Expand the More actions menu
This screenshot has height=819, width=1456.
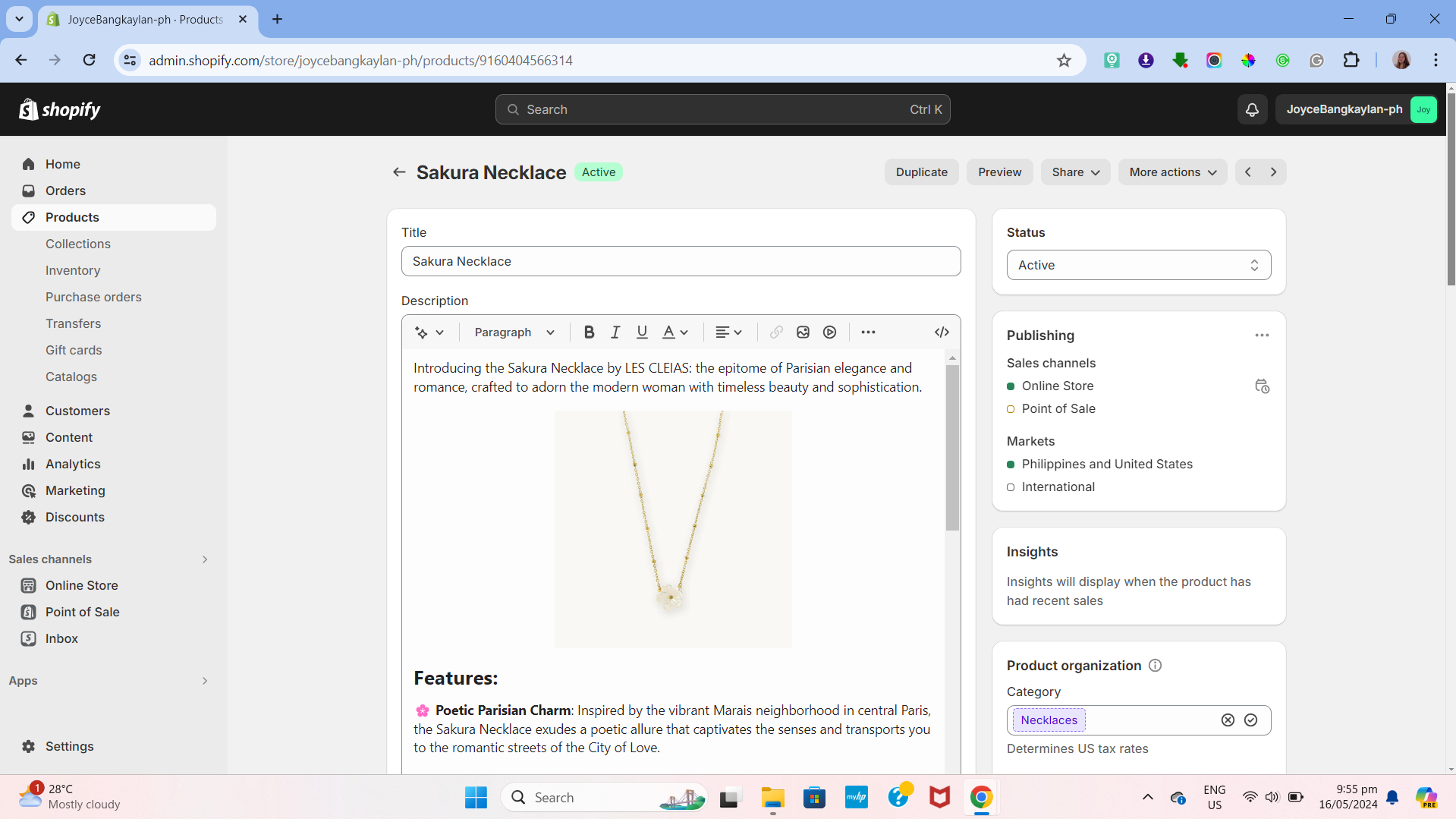pos(1172,172)
